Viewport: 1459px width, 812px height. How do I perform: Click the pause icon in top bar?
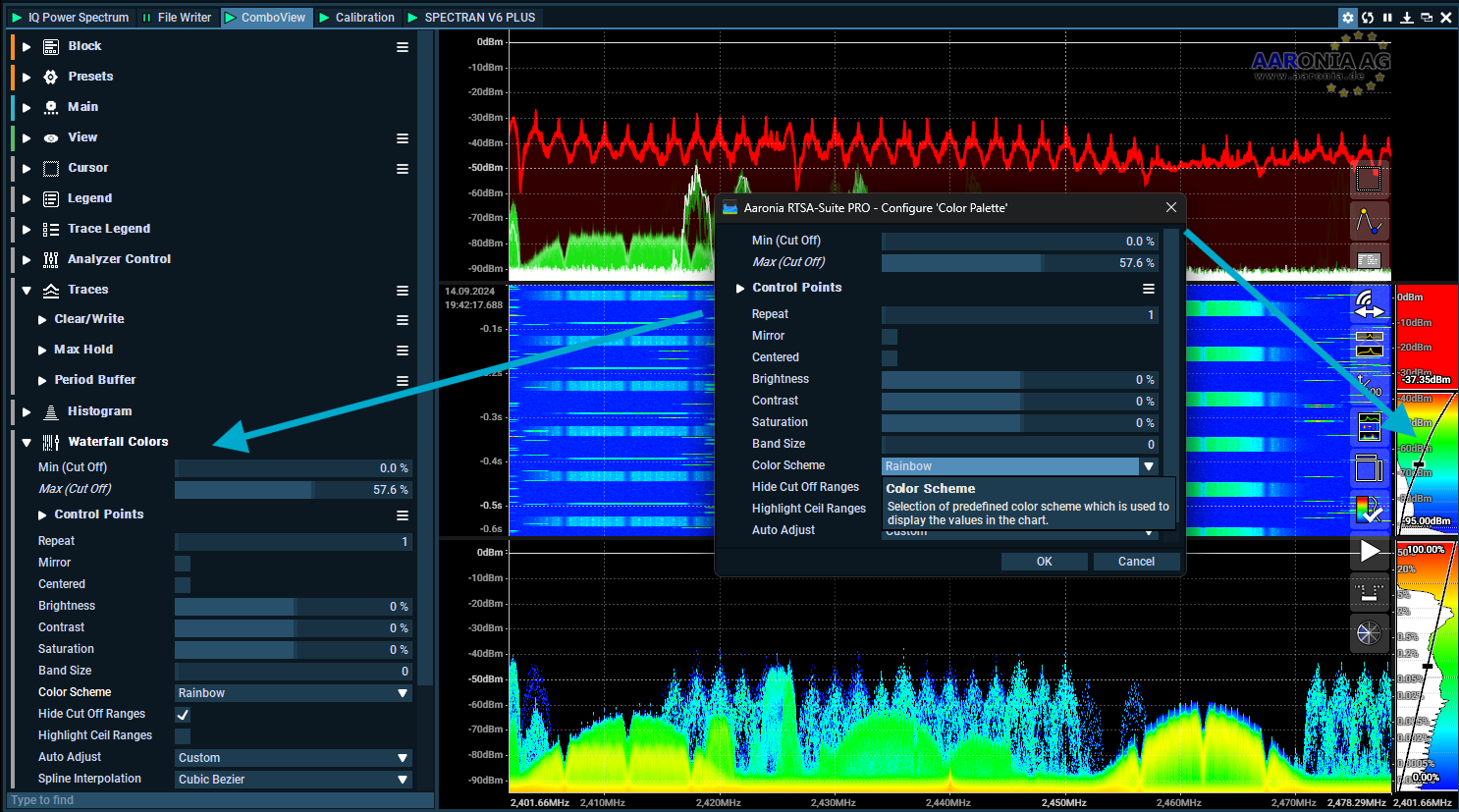click(x=1387, y=18)
